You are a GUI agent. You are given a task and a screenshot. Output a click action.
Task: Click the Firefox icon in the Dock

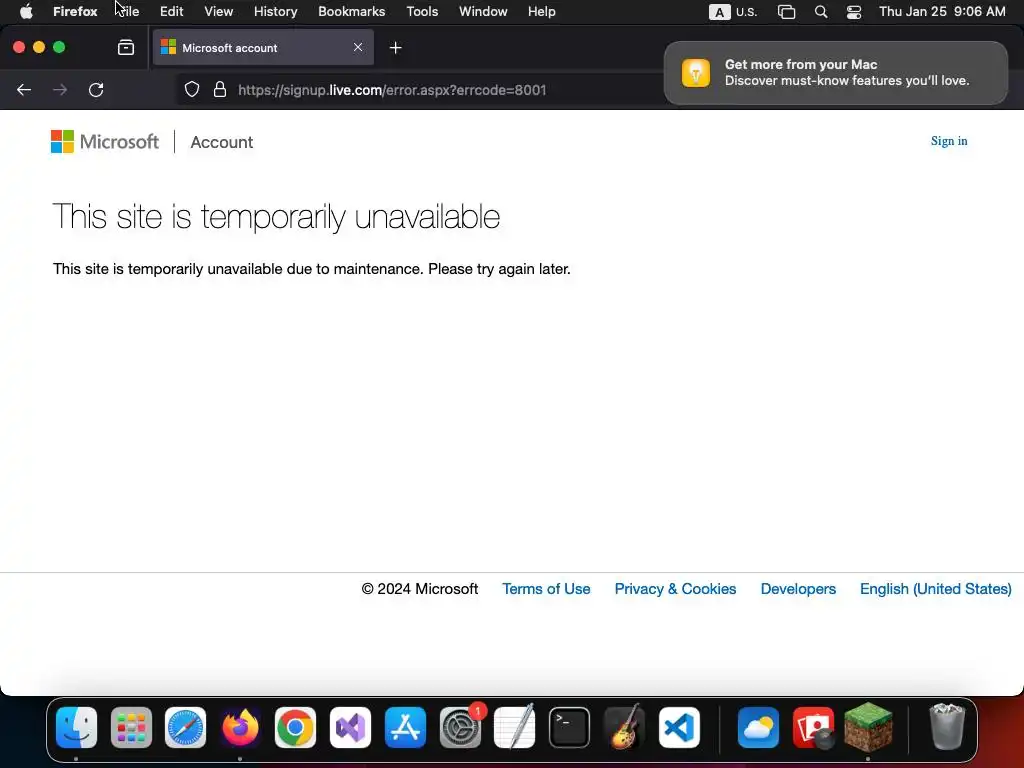pos(240,727)
